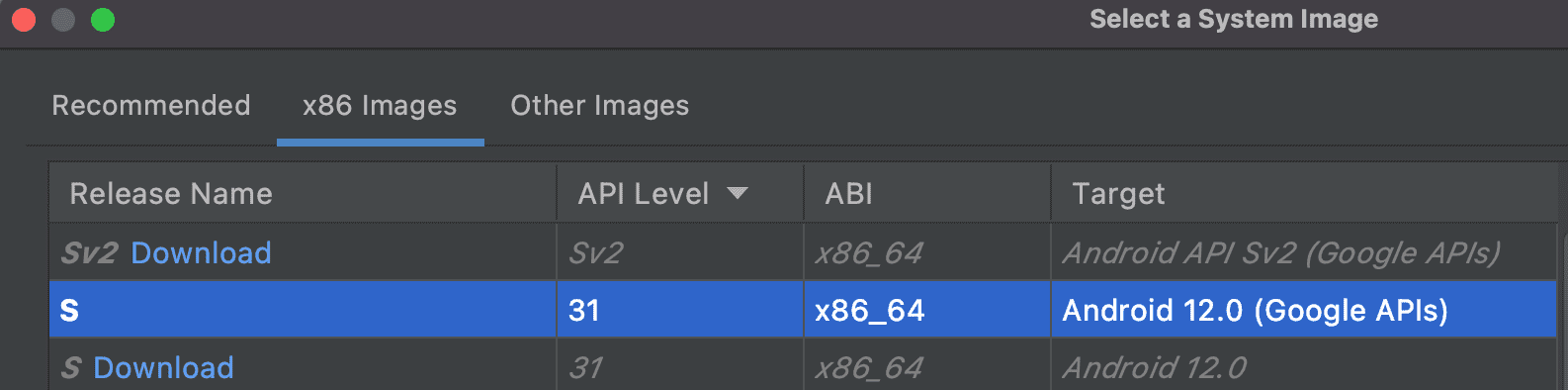Click the API level 31 selected cell
The image size is (1568, 390).
pyautogui.click(x=584, y=310)
